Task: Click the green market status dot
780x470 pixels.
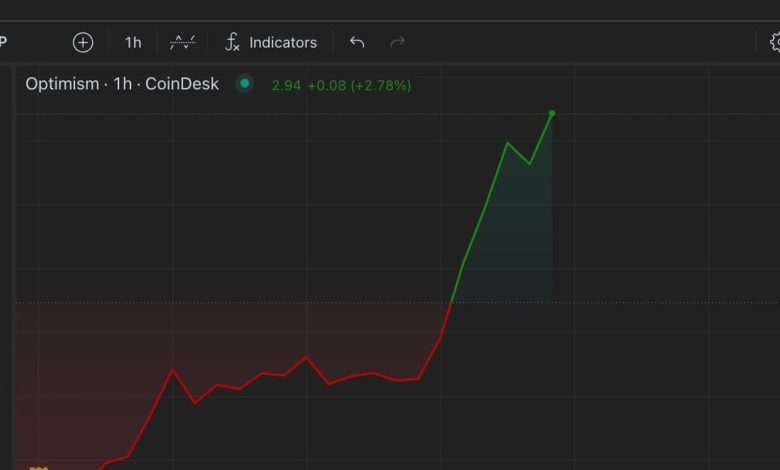Action: click(244, 84)
